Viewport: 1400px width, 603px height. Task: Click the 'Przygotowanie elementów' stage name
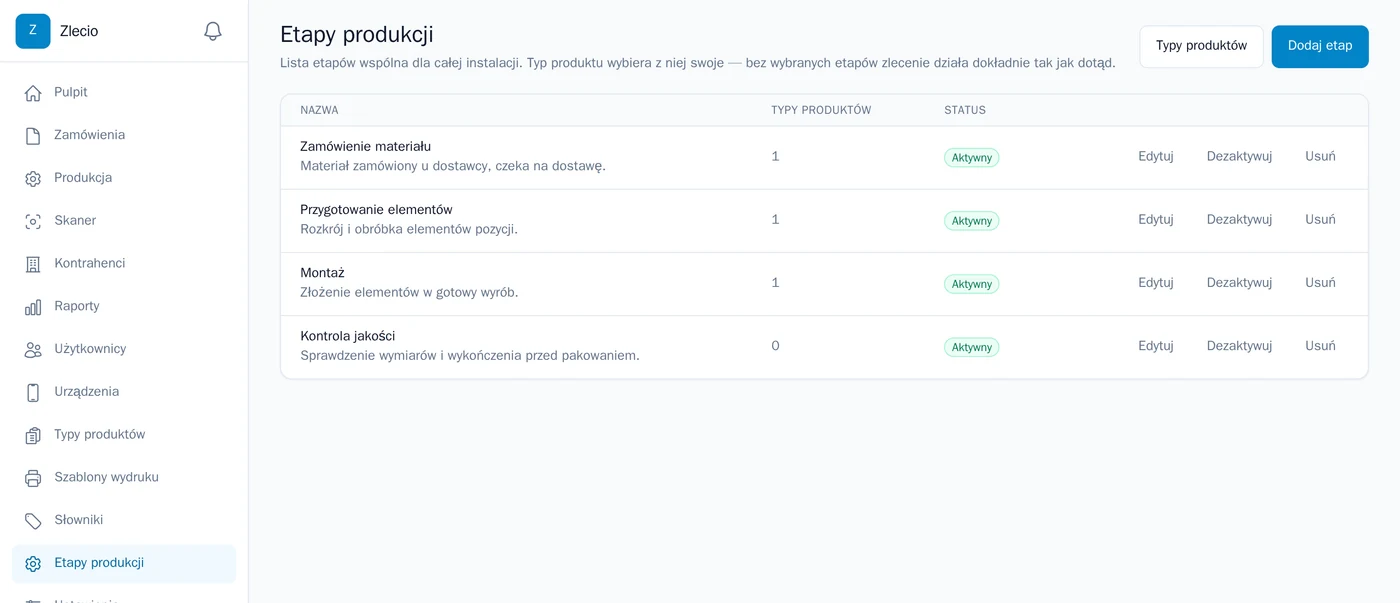click(376, 209)
